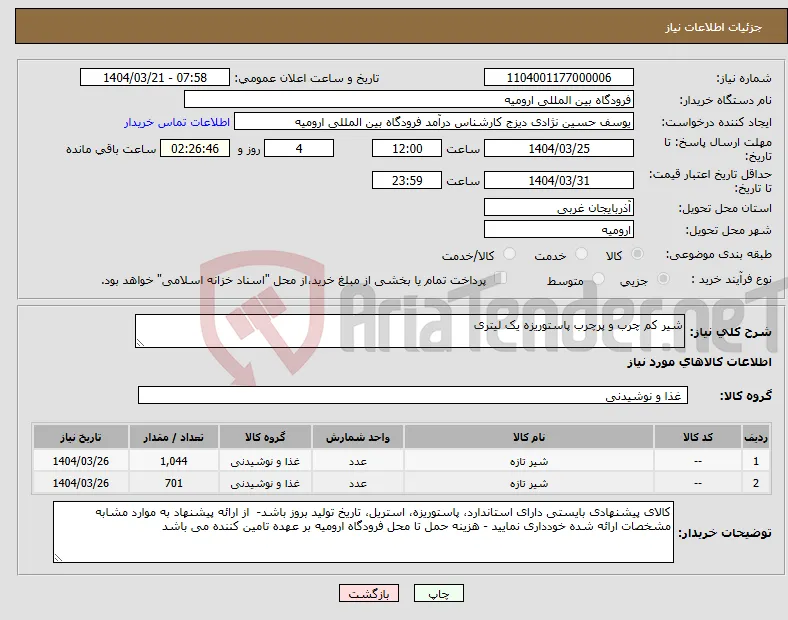
Task: Click the resize handle of buyer notes area
Action: coord(58,557)
